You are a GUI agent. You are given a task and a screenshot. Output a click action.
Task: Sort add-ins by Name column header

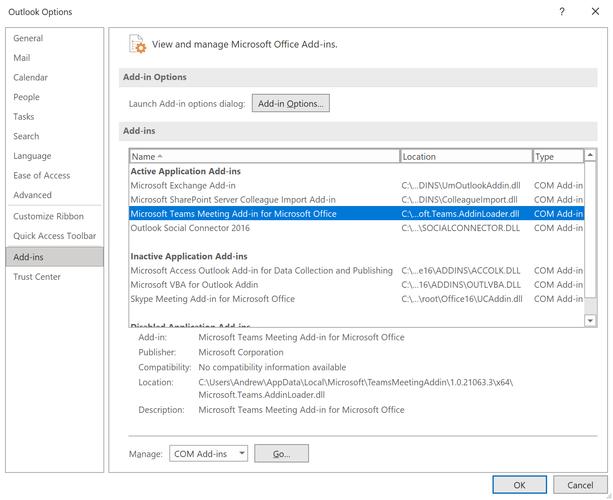click(264, 157)
